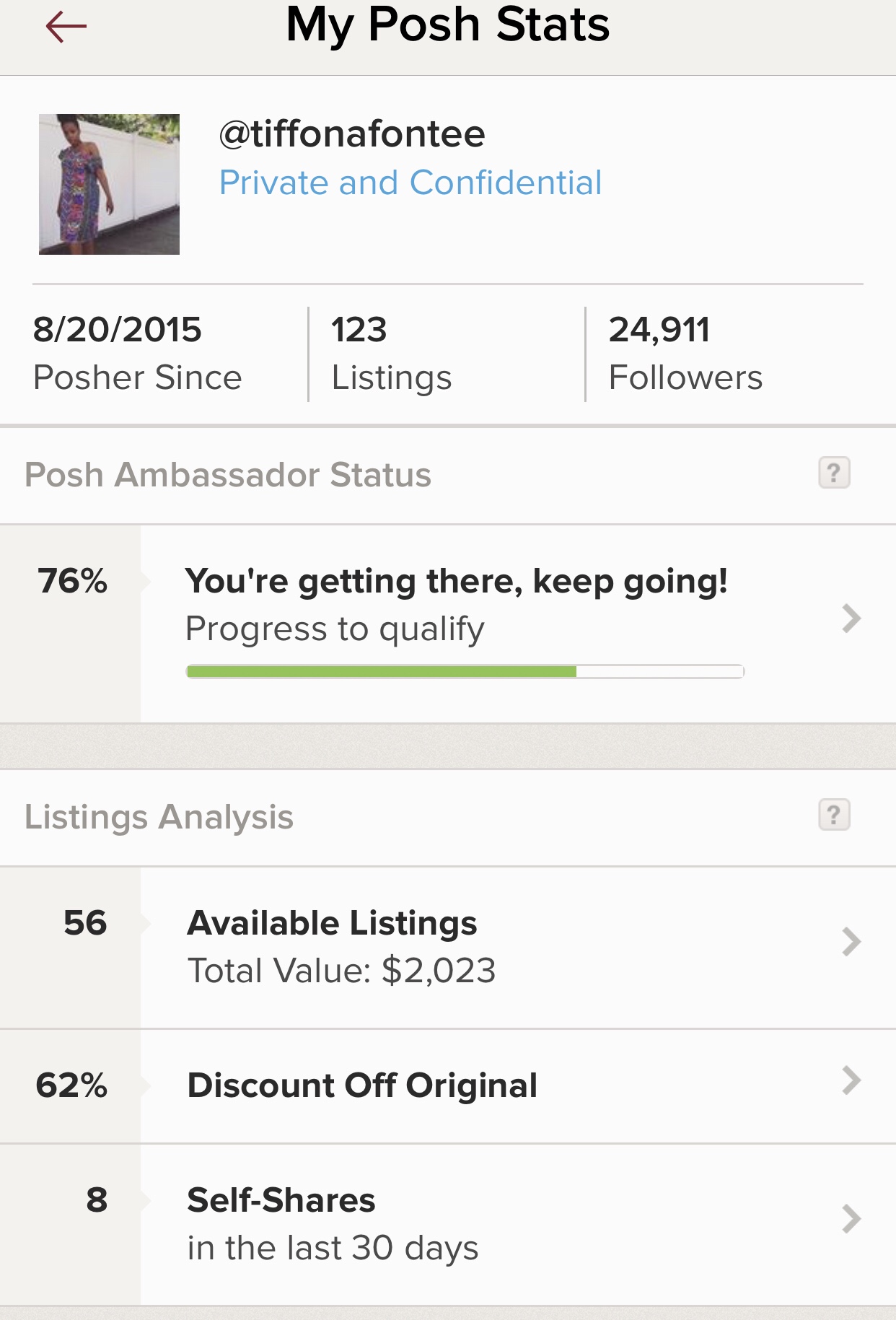Open Self-Shares in the last 30 days
Screen dimensions: 896x1320
448,1225
